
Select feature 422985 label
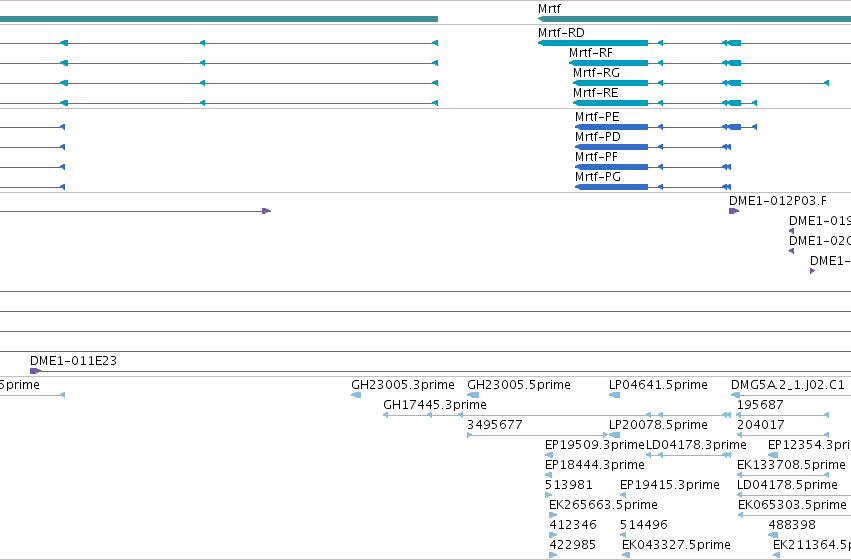(573, 545)
